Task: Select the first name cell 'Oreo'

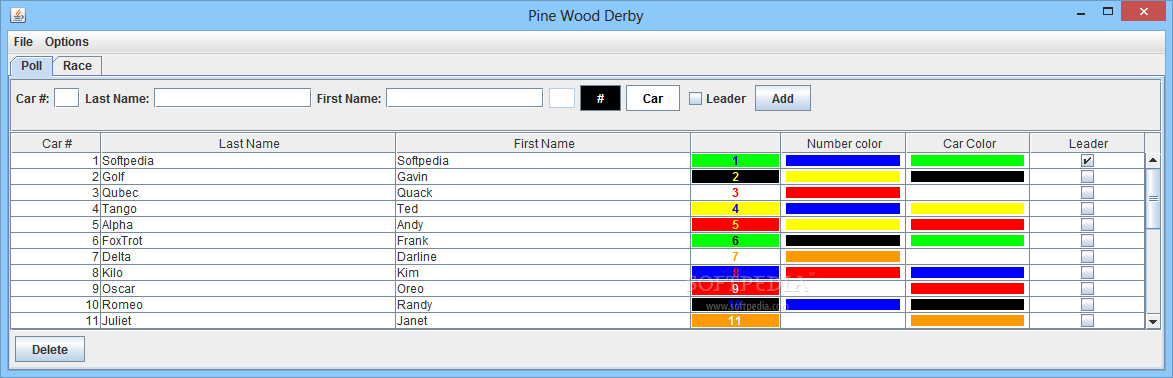Action: tap(542, 288)
